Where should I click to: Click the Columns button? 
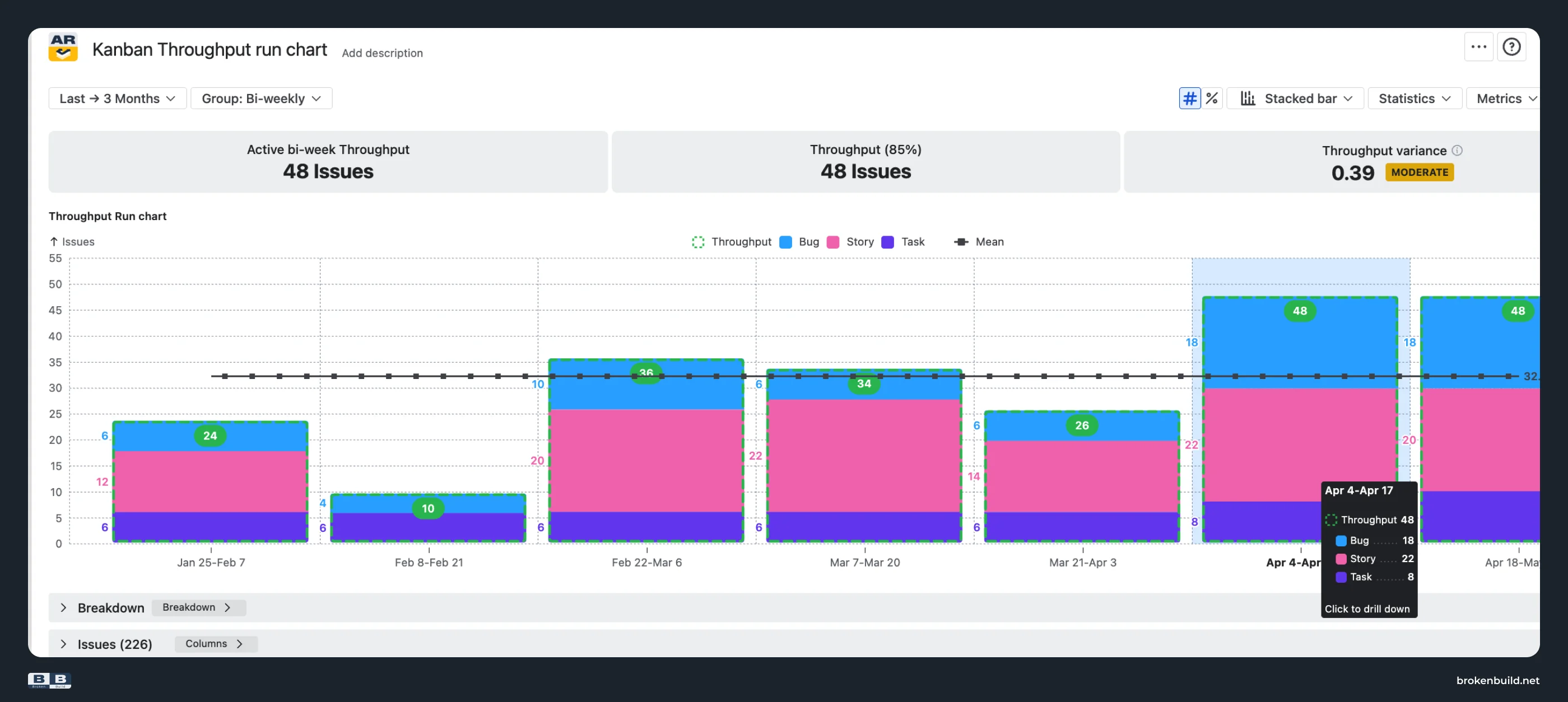tap(216, 644)
